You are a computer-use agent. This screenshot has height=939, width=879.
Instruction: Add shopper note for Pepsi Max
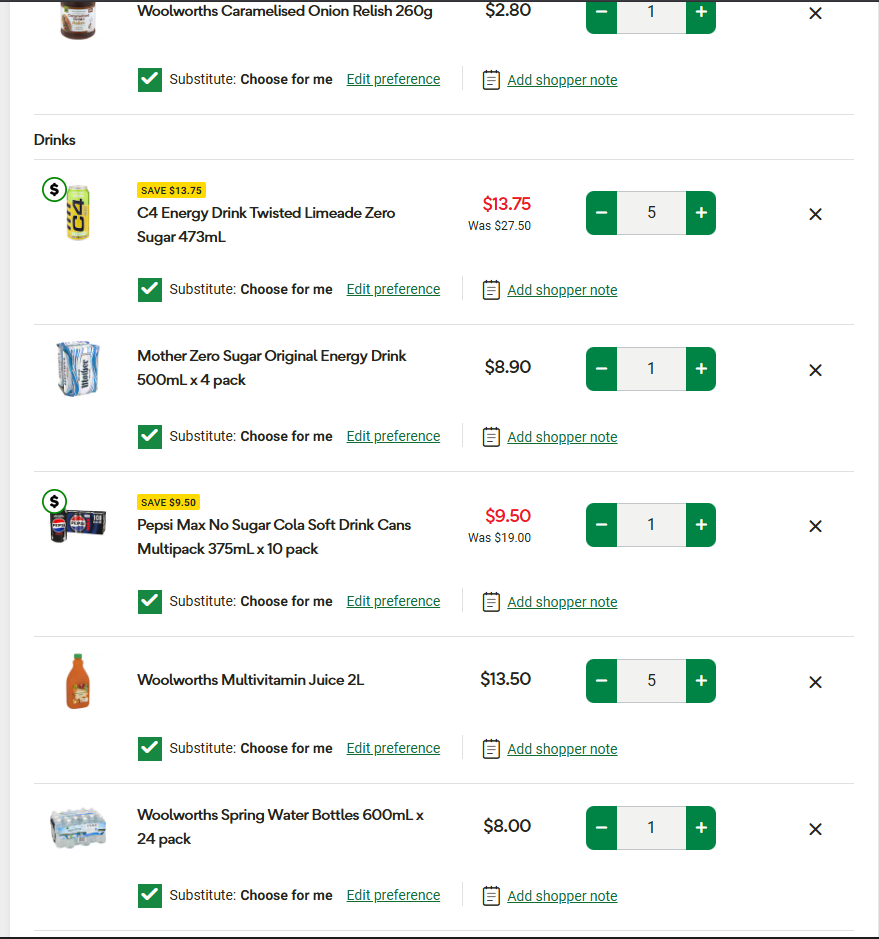562,602
